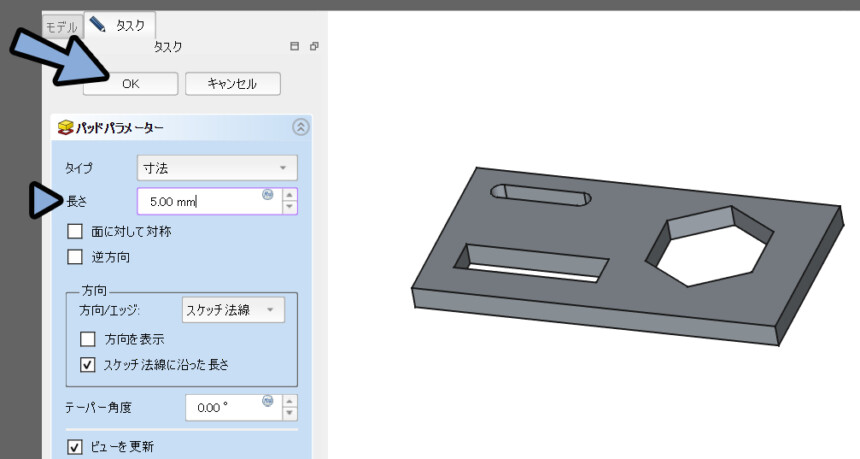Click the task panel float/undock icon

(314, 47)
